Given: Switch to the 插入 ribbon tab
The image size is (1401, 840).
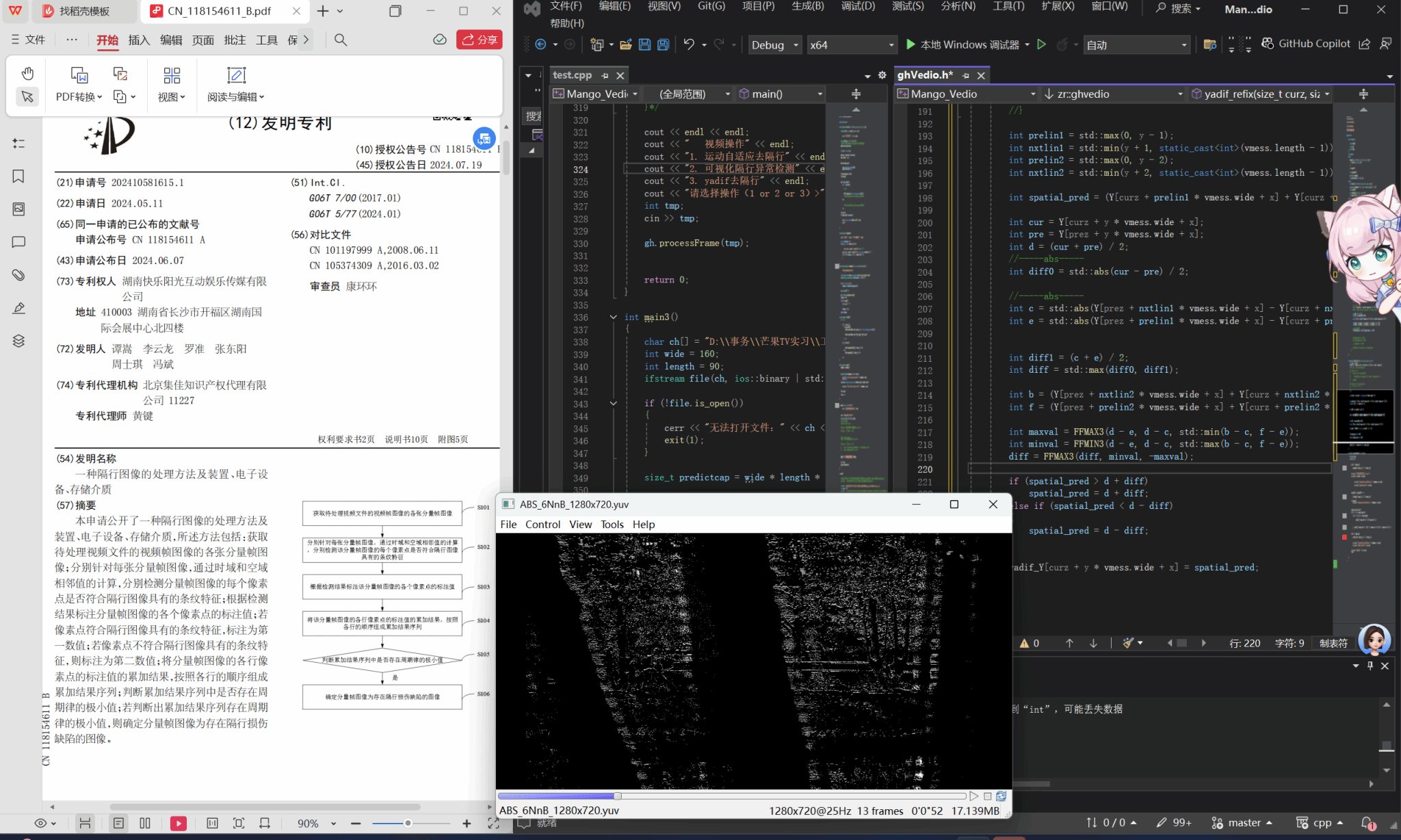Looking at the screenshot, I should (139, 40).
